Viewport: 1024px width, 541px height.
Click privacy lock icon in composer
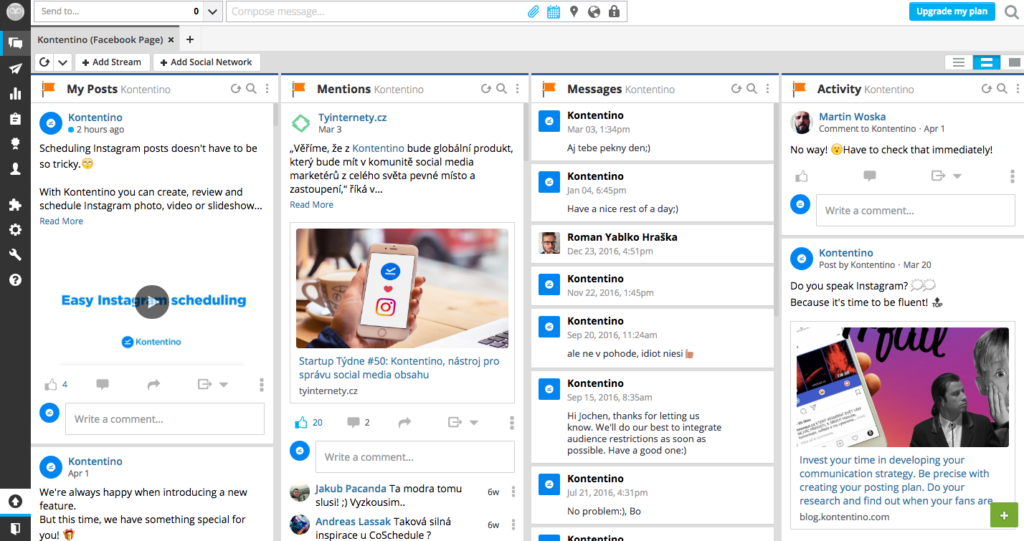(614, 11)
